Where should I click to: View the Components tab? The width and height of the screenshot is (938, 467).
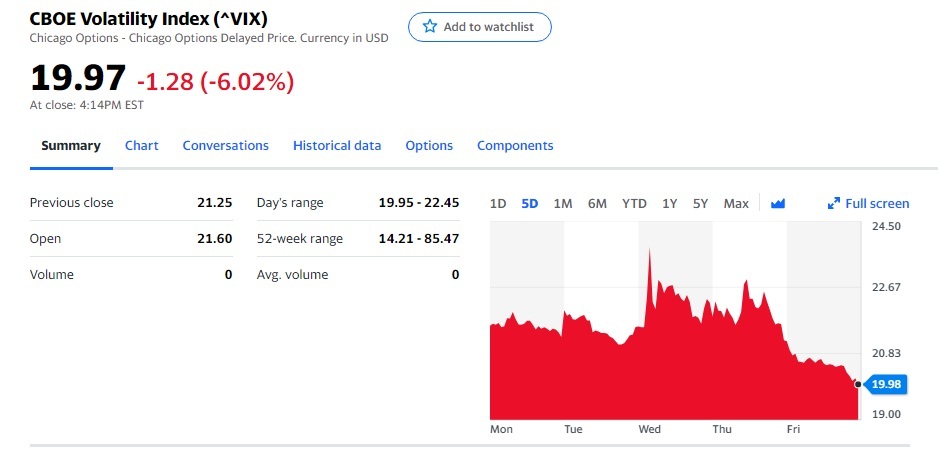(515, 146)
